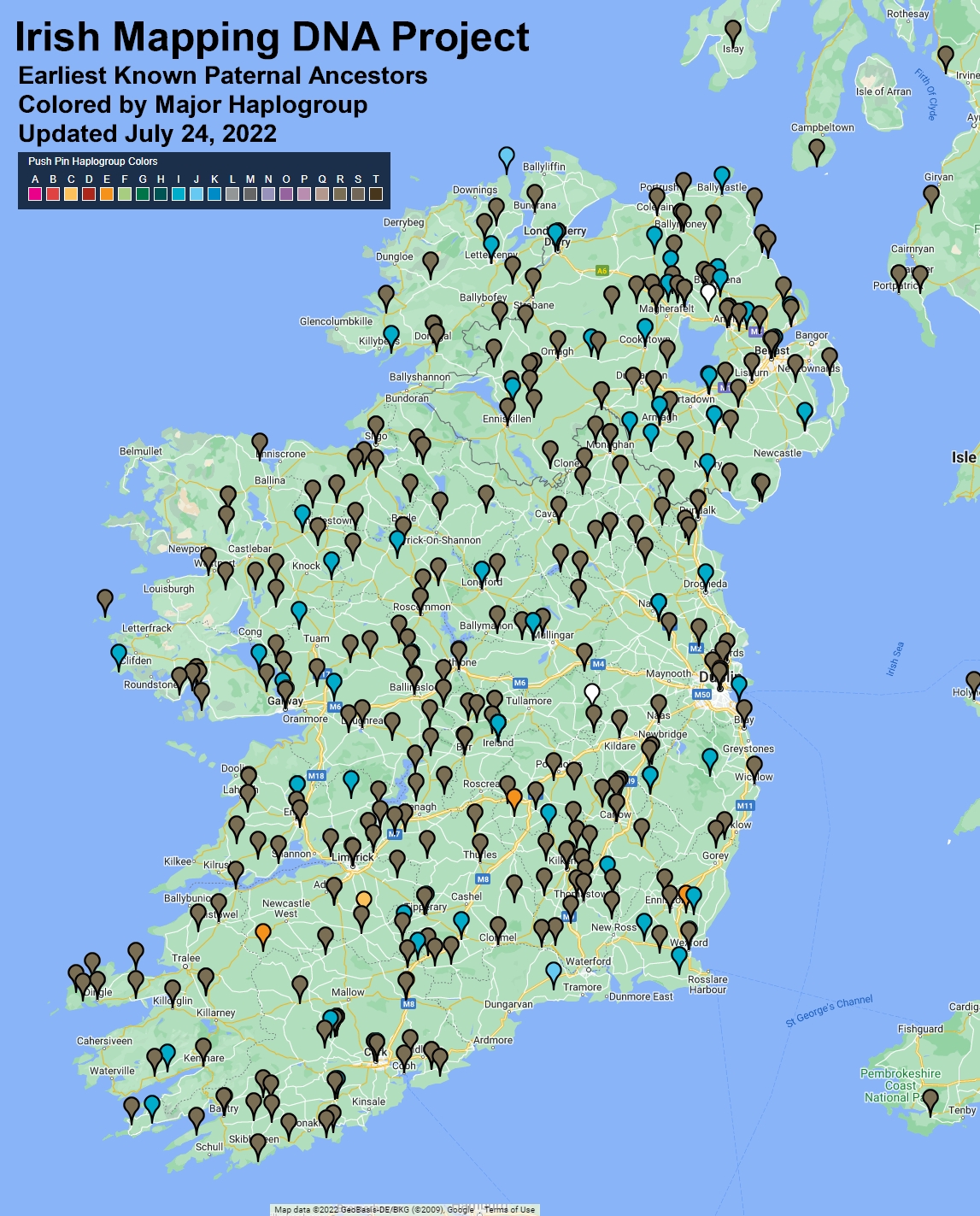Select the white pin west of Naas

(592, 692)
